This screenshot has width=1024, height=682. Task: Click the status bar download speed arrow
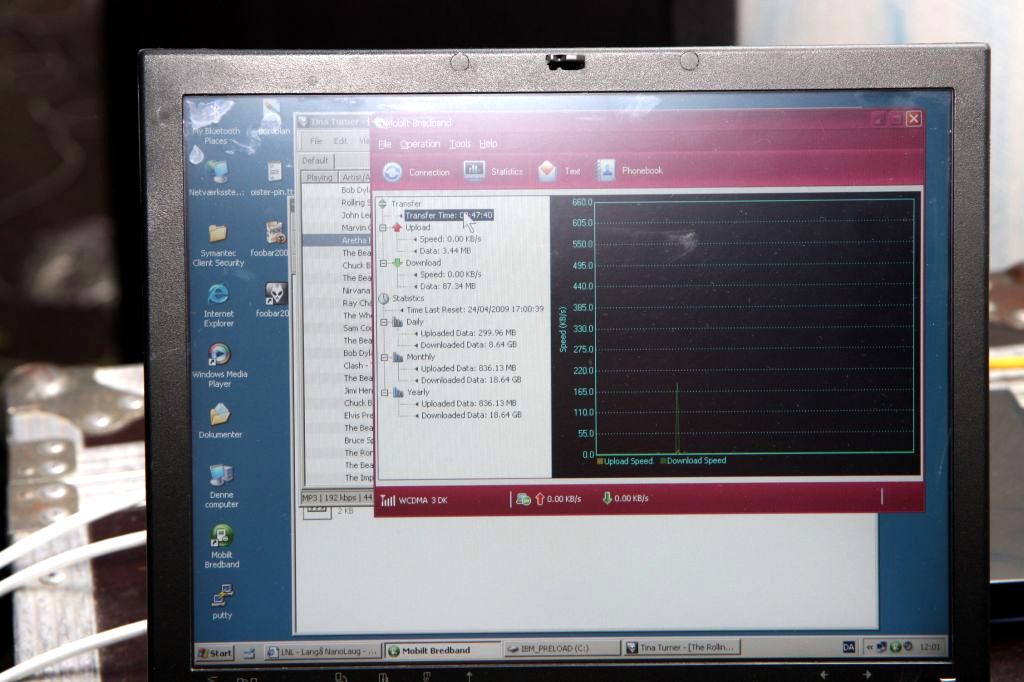[x=607, y=498]
